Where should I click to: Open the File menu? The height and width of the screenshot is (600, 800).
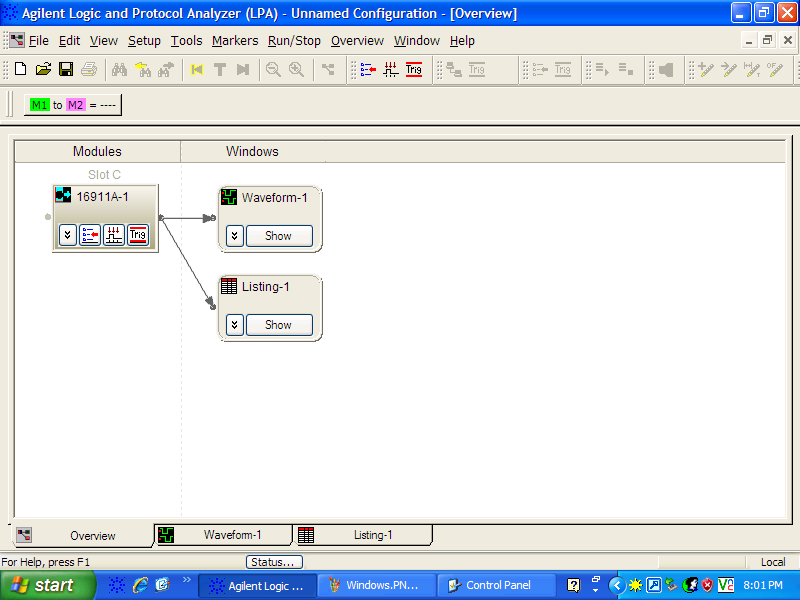point(39,41)
